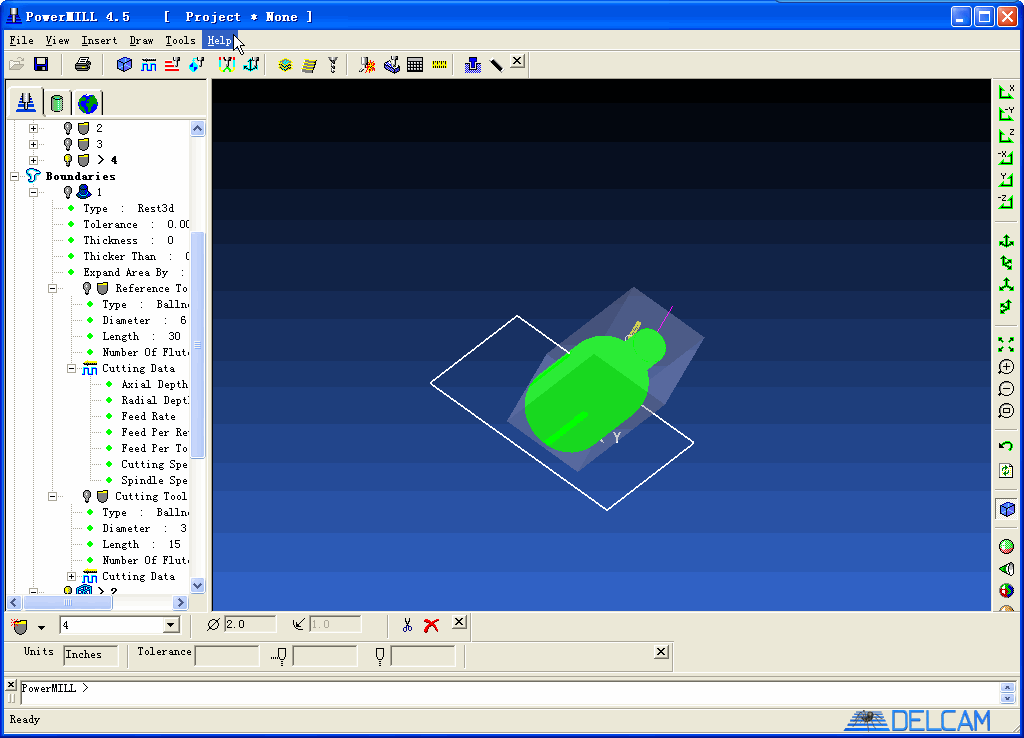The image size is (1024, 738).
Task: Toggle light bulb beside Reference Tool
Action: pos(87,288)
